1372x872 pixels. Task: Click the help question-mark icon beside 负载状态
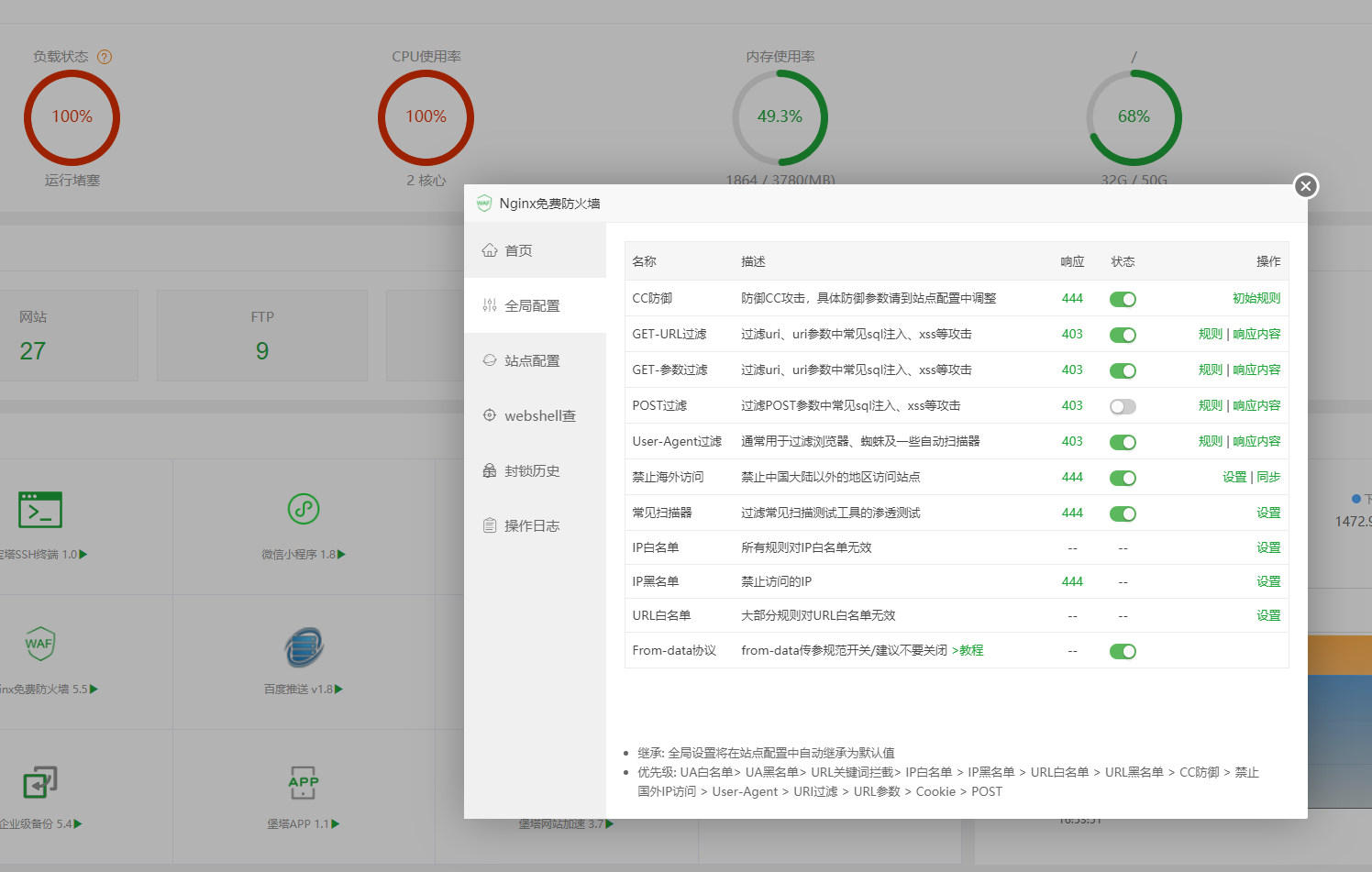click(x=105, y=56)
